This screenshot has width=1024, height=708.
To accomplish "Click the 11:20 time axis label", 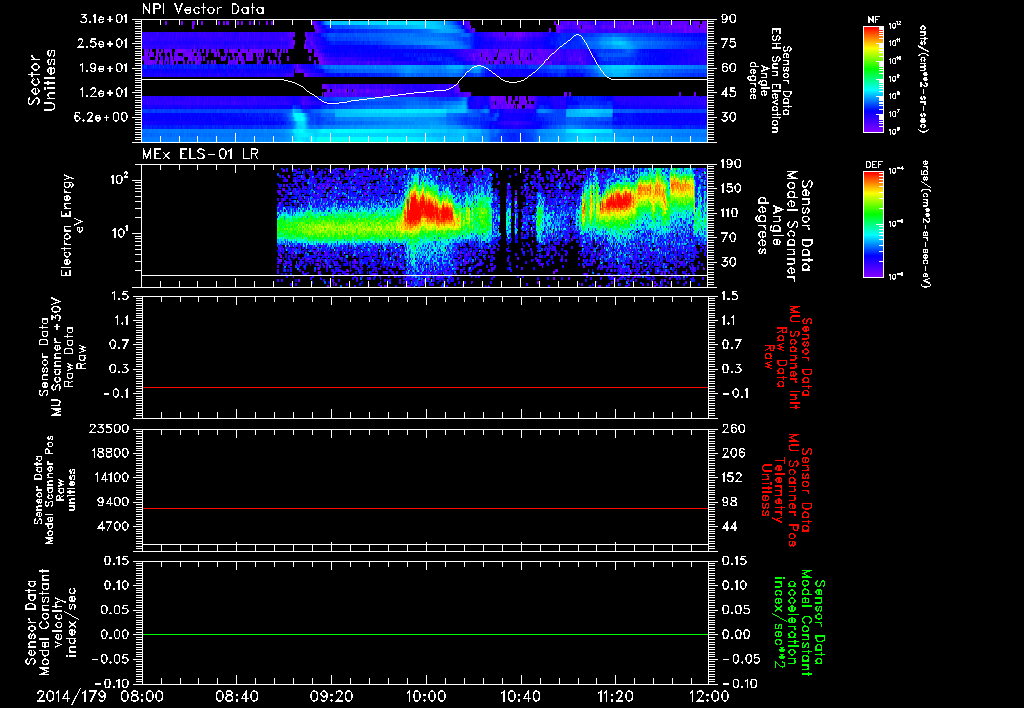I will [615, 696].
